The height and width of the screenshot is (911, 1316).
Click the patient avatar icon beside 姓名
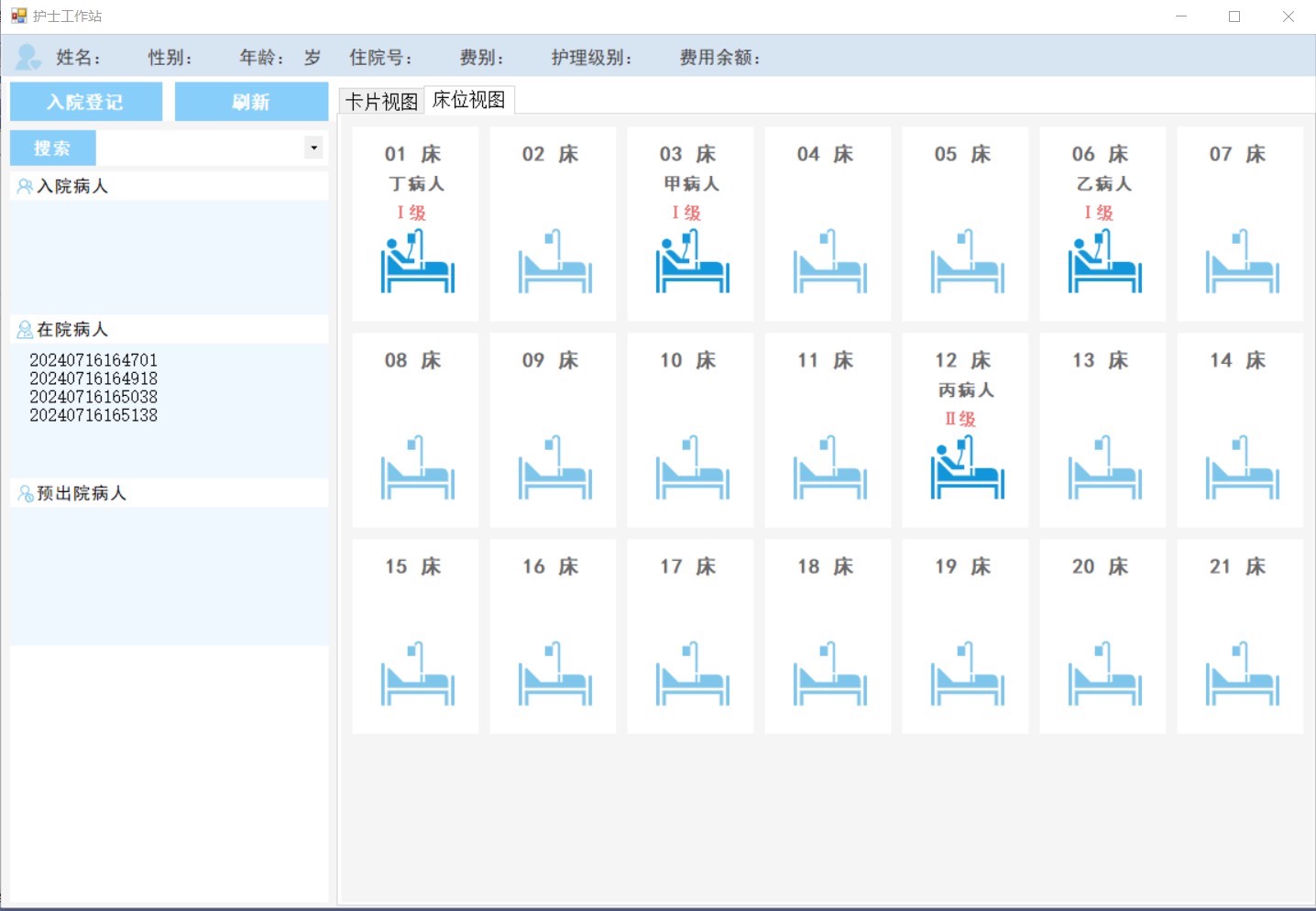point(28,57)
